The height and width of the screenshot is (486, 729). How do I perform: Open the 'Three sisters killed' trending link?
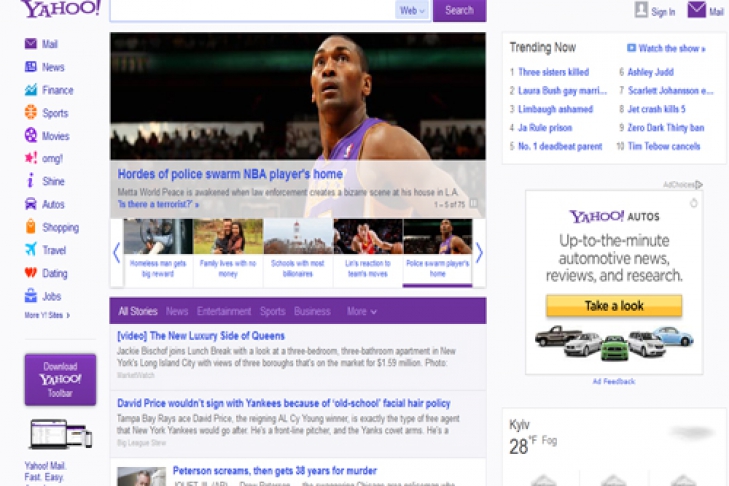point(553,72)
